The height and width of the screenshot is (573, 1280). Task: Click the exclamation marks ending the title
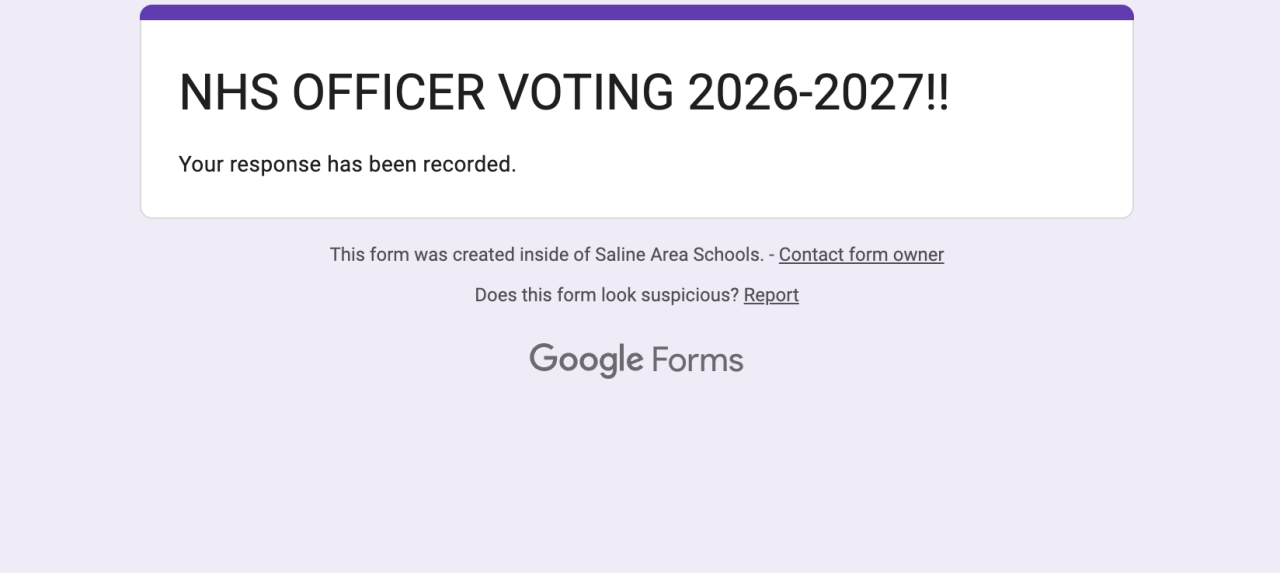938,93
